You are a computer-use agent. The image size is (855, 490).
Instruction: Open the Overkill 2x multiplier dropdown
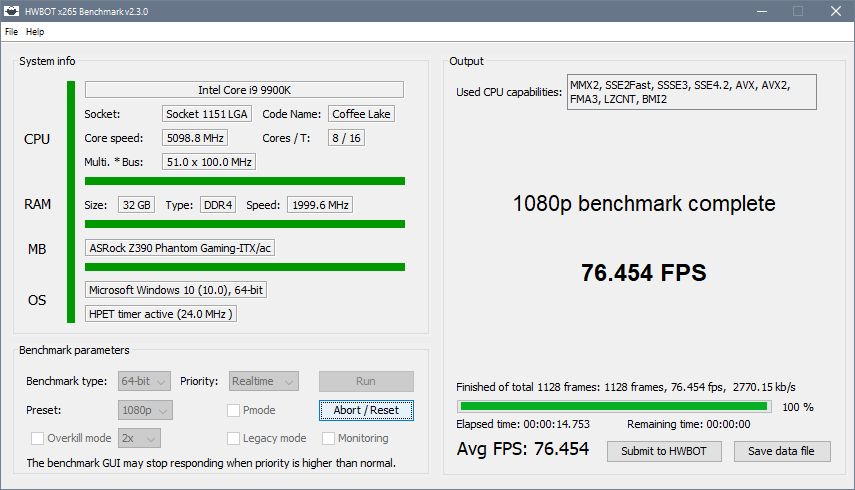[x=140, y=438]
